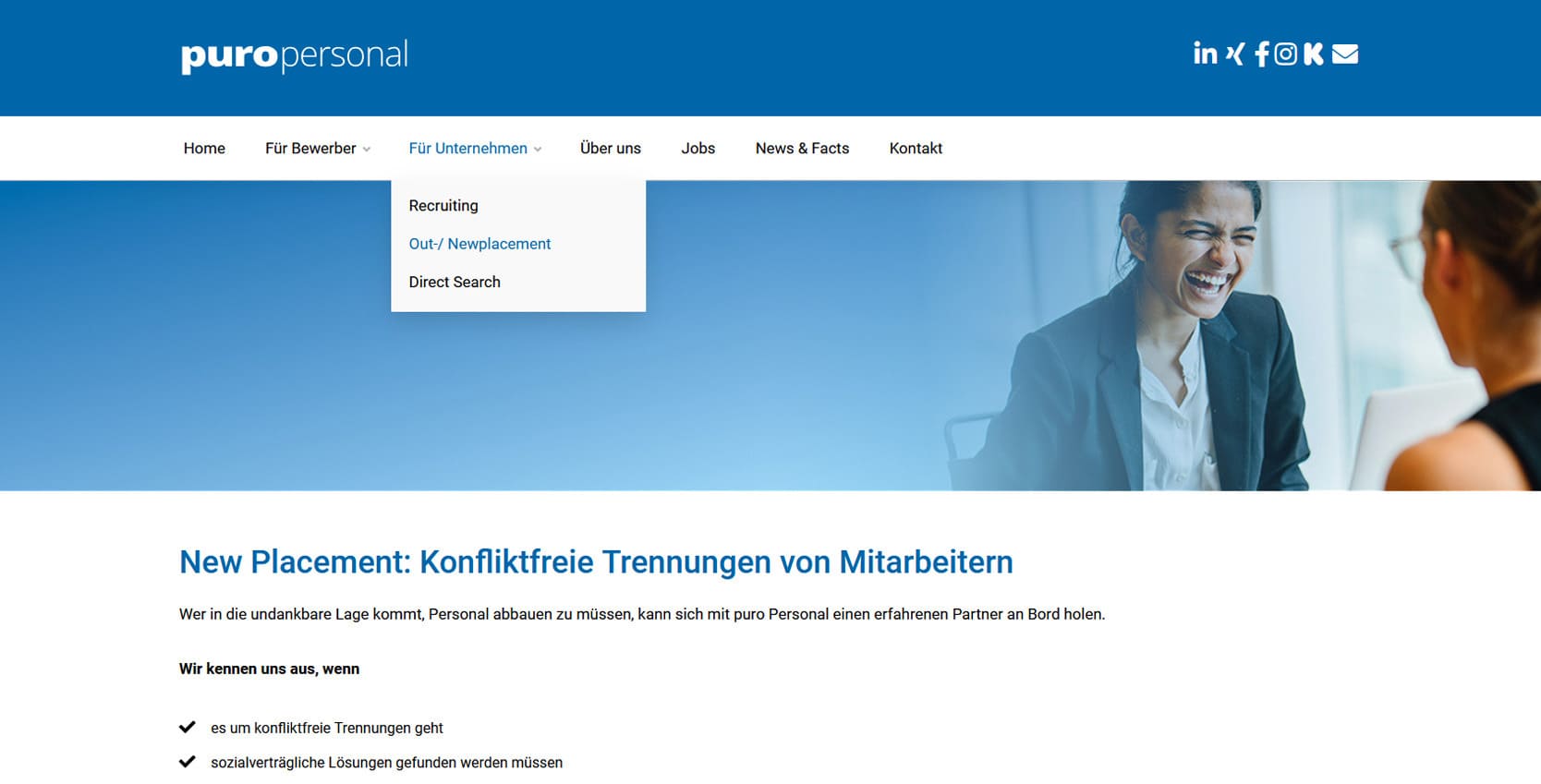Select 'Direct Search' in the dropdown
This screenshot has width=1541, height=784.
tap(455, 282)
